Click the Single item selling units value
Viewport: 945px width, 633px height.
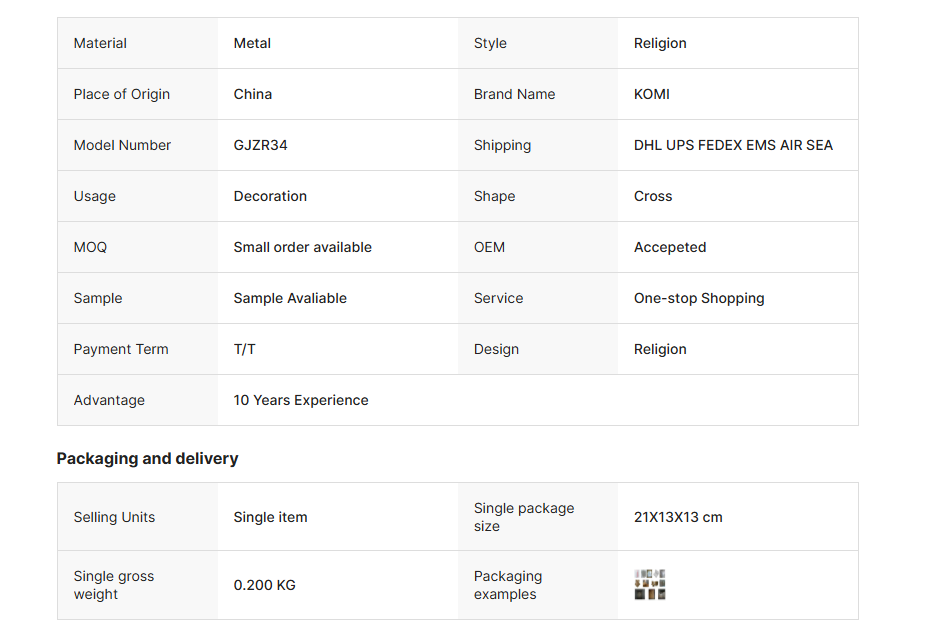pyautogui.click(x=270, y=517)
